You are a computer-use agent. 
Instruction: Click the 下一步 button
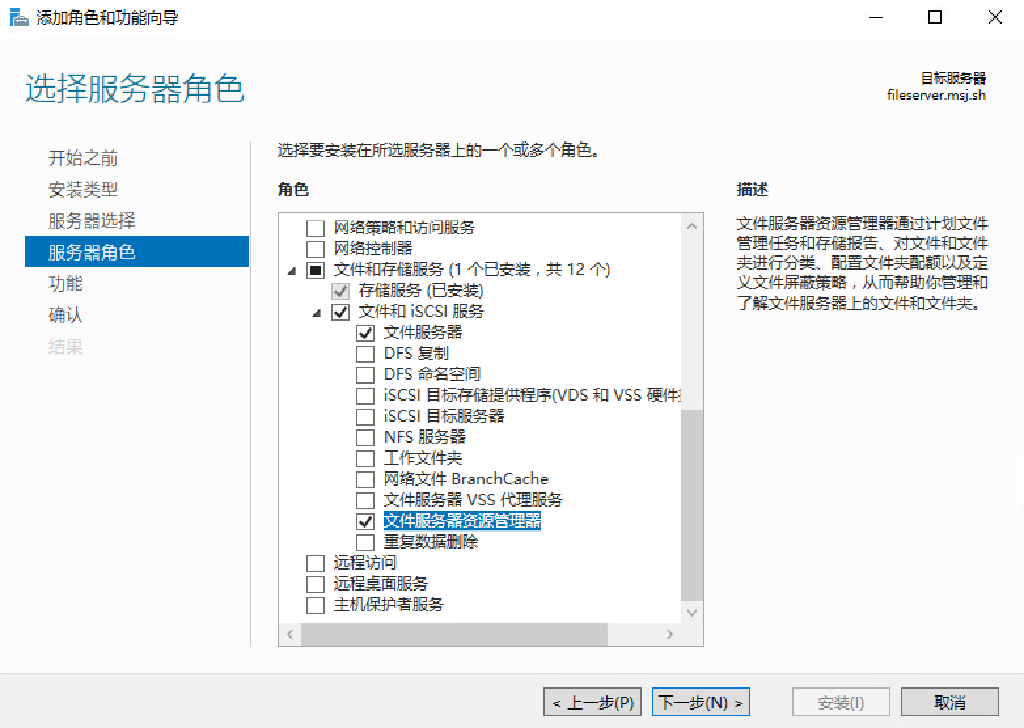coord(699,701)
